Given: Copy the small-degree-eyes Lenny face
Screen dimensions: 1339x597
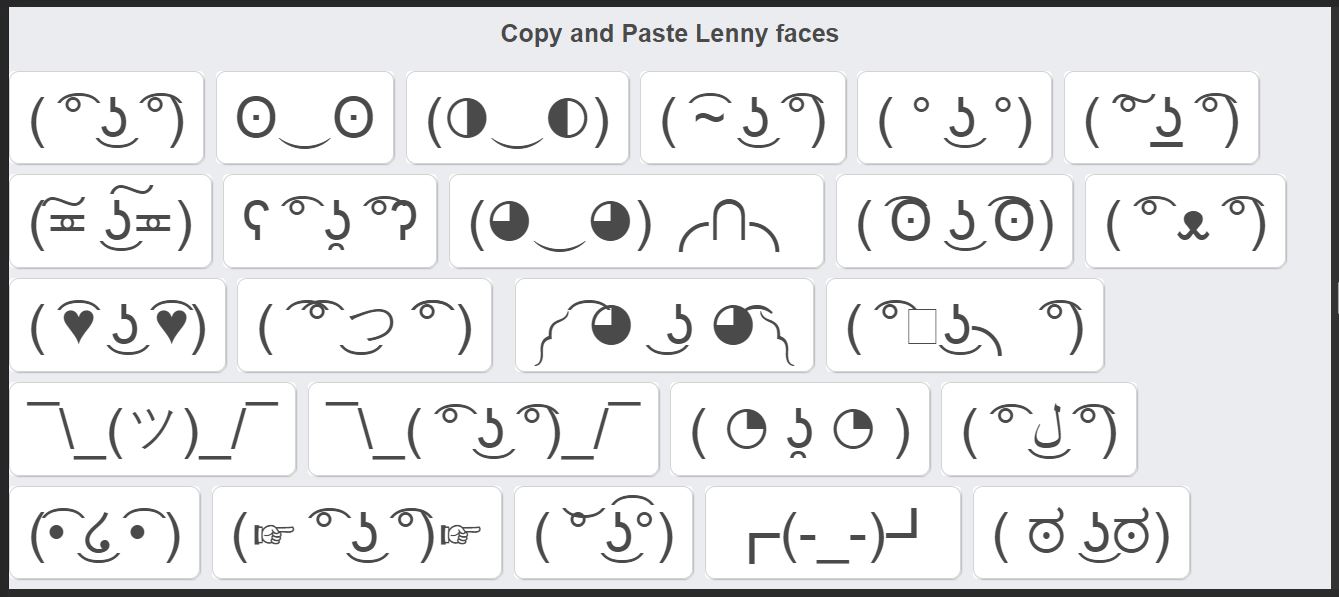Looking at the screenshot, I should tap(955, 117).
